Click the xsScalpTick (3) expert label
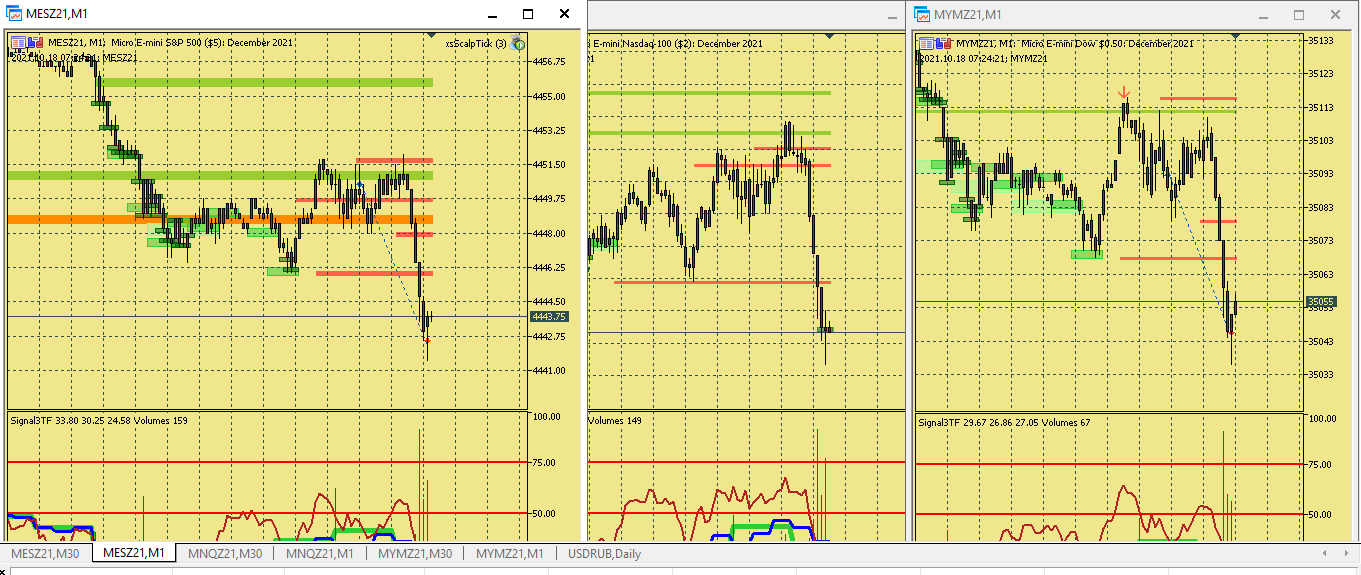The height and width of the screenshot is (575, 1361). click(x=476, y=43)
